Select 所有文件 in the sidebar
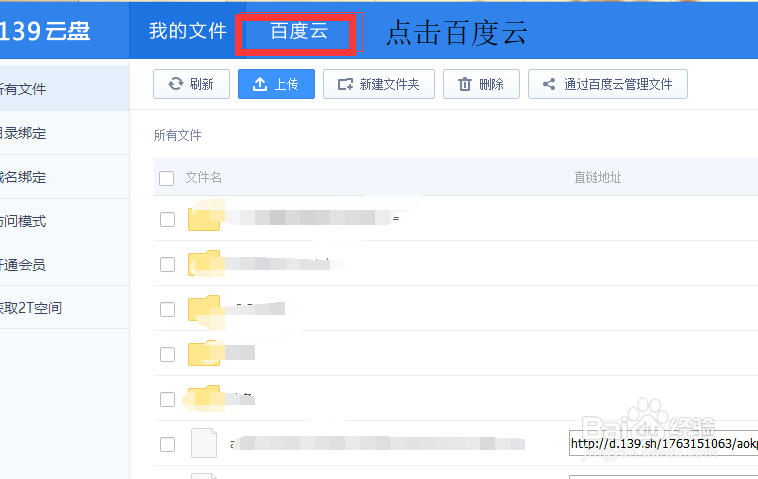The image size is (758, 479). coord(64,89)
